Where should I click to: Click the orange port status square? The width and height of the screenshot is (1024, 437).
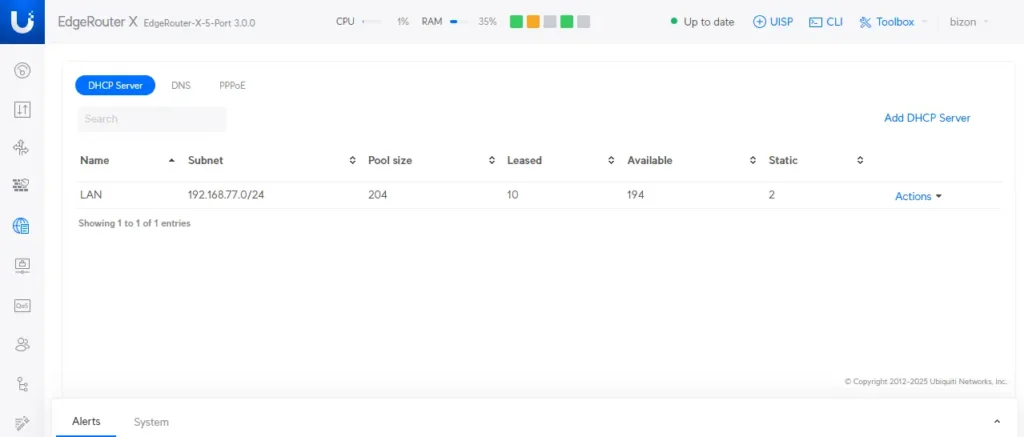click(x=533, y=22)
